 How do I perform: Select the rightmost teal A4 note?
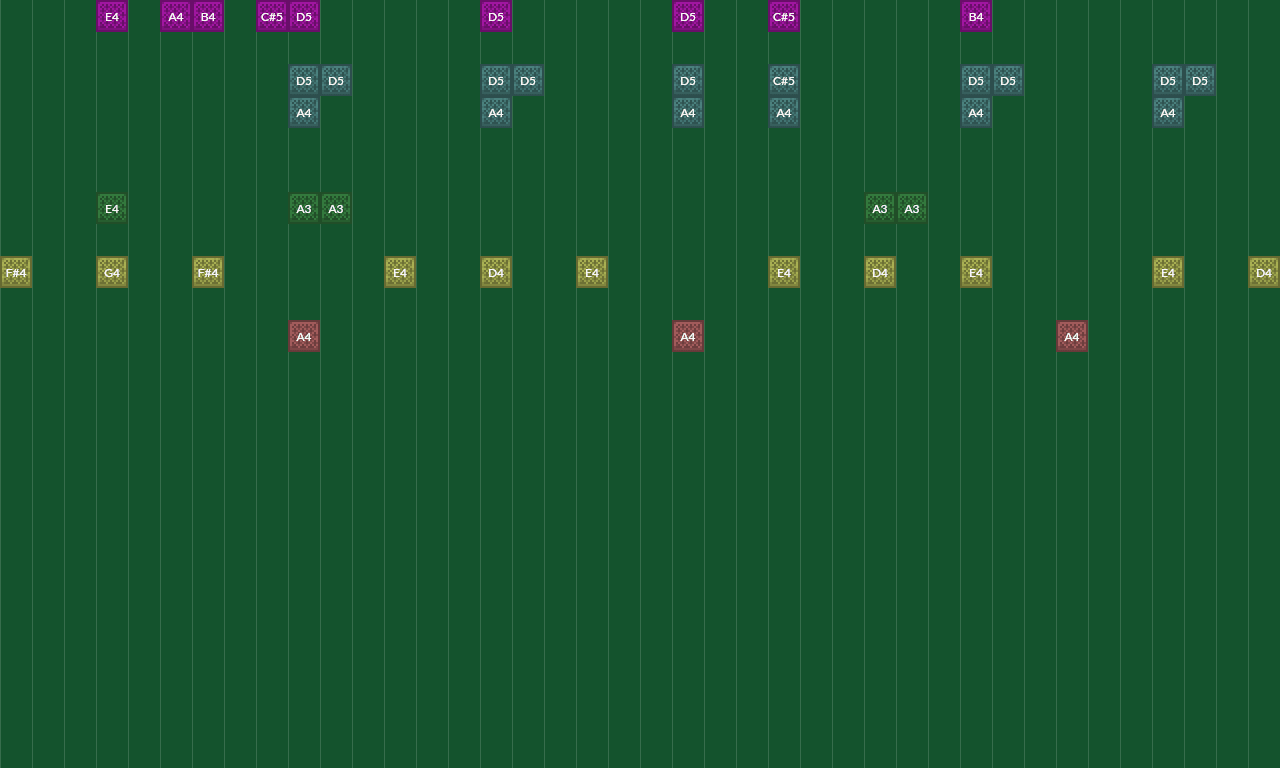click(x=1168, y=112)
